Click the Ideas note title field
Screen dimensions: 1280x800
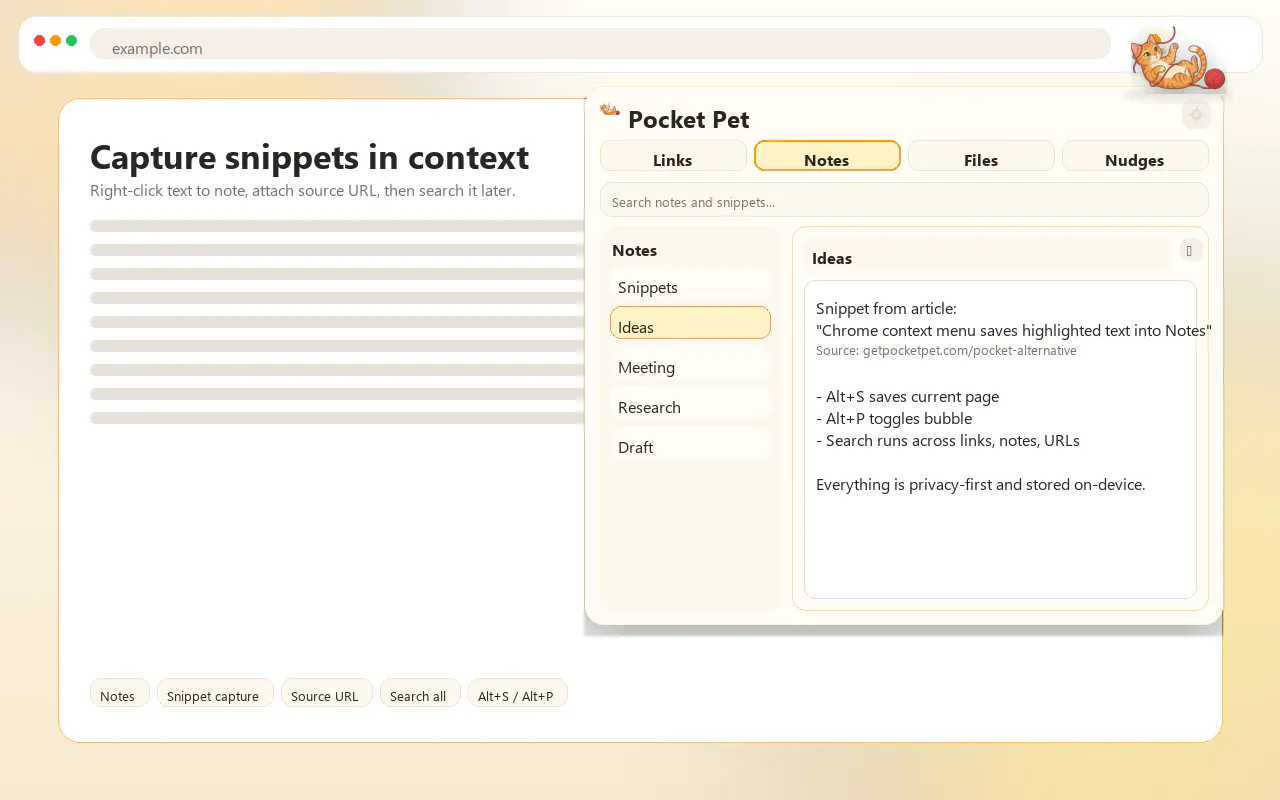[x=986, y=255]
